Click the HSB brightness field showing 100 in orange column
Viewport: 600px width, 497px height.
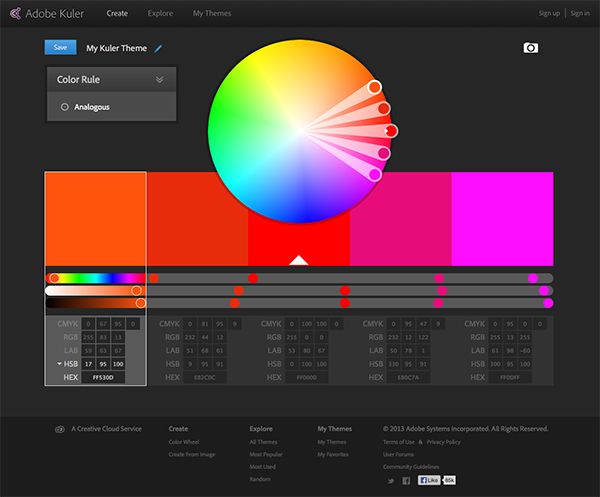coord(118,364)
